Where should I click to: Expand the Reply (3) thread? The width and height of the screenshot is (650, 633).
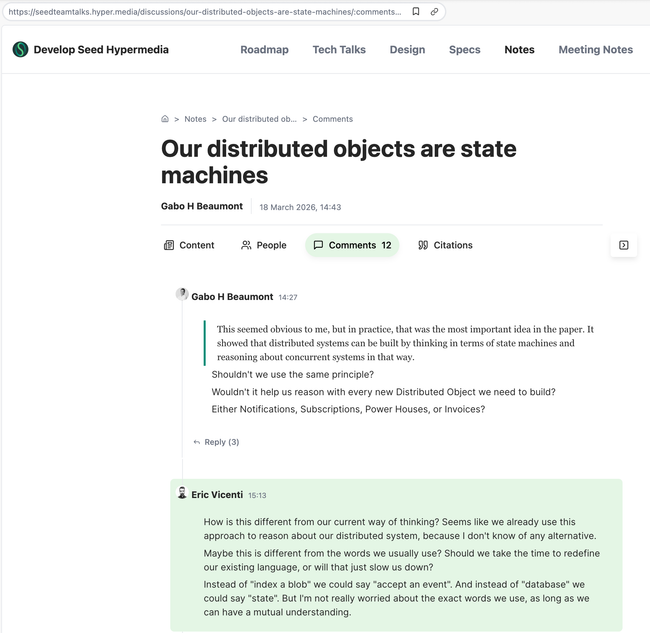click(216, 442)
